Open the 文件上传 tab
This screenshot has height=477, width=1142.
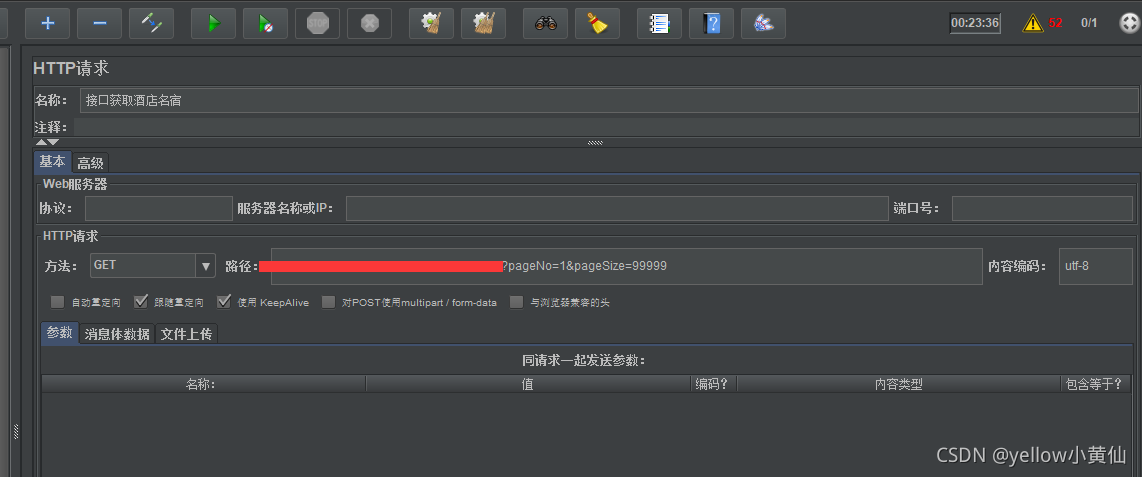click(186, 334)
